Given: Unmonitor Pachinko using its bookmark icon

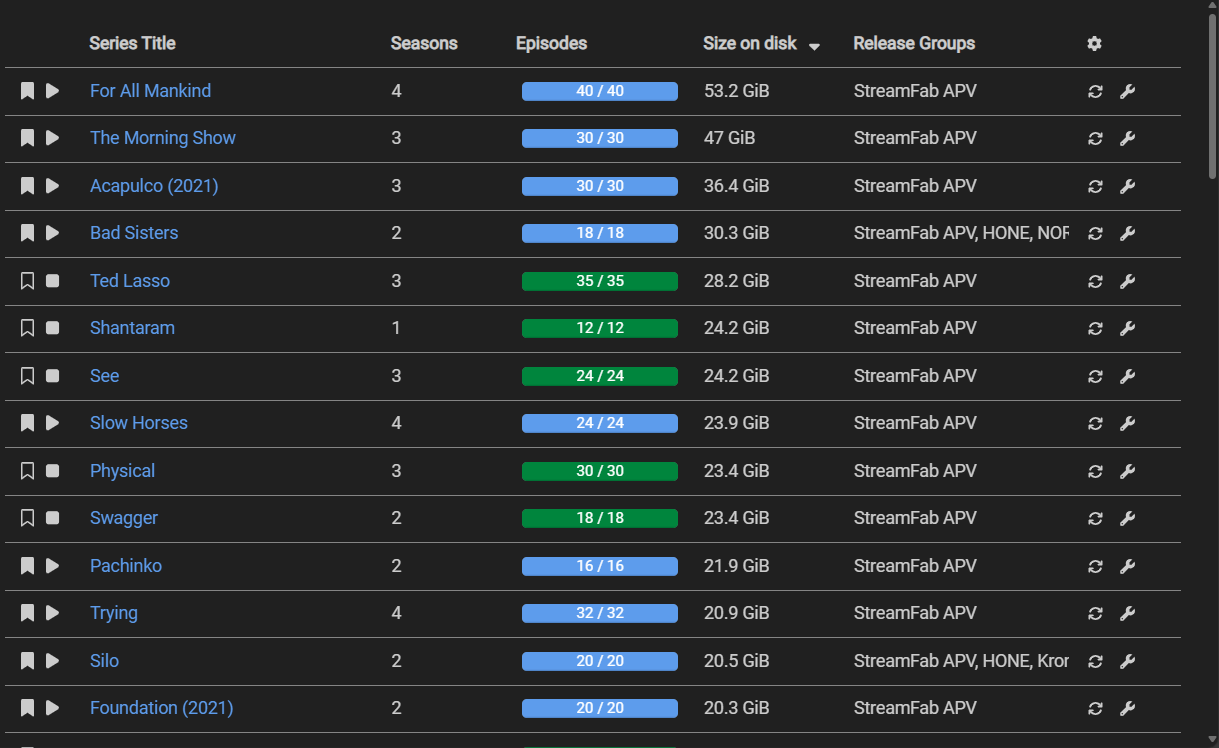Looking at the screenshot, I should 28,566.
